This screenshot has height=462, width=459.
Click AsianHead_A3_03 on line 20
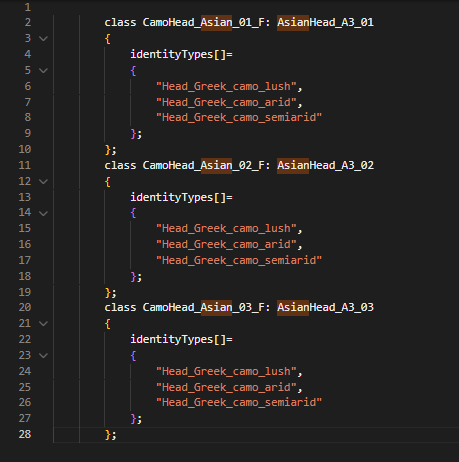click(x=325, y=307)
